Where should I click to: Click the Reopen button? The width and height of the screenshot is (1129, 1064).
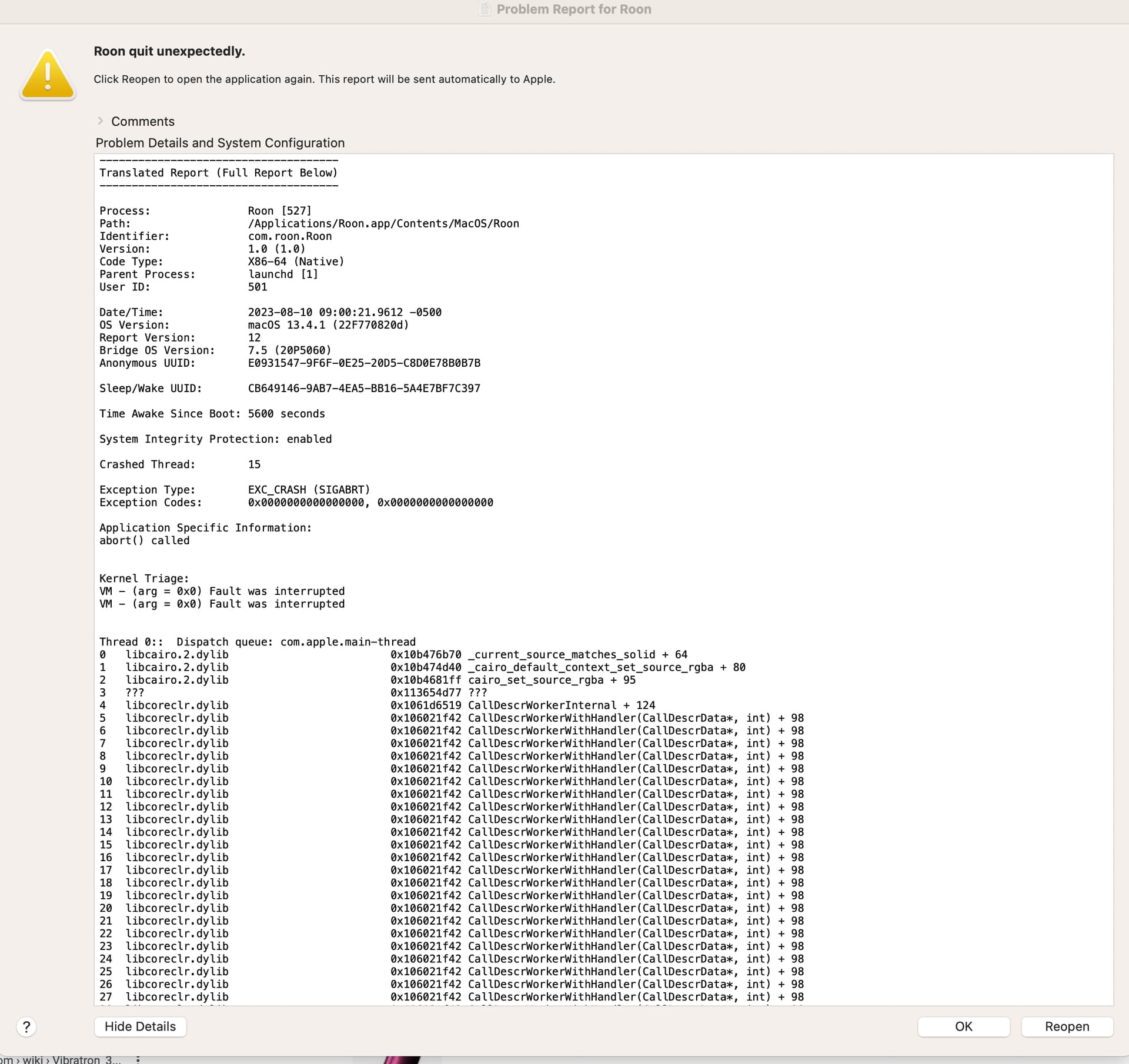pos(1067,1026)
